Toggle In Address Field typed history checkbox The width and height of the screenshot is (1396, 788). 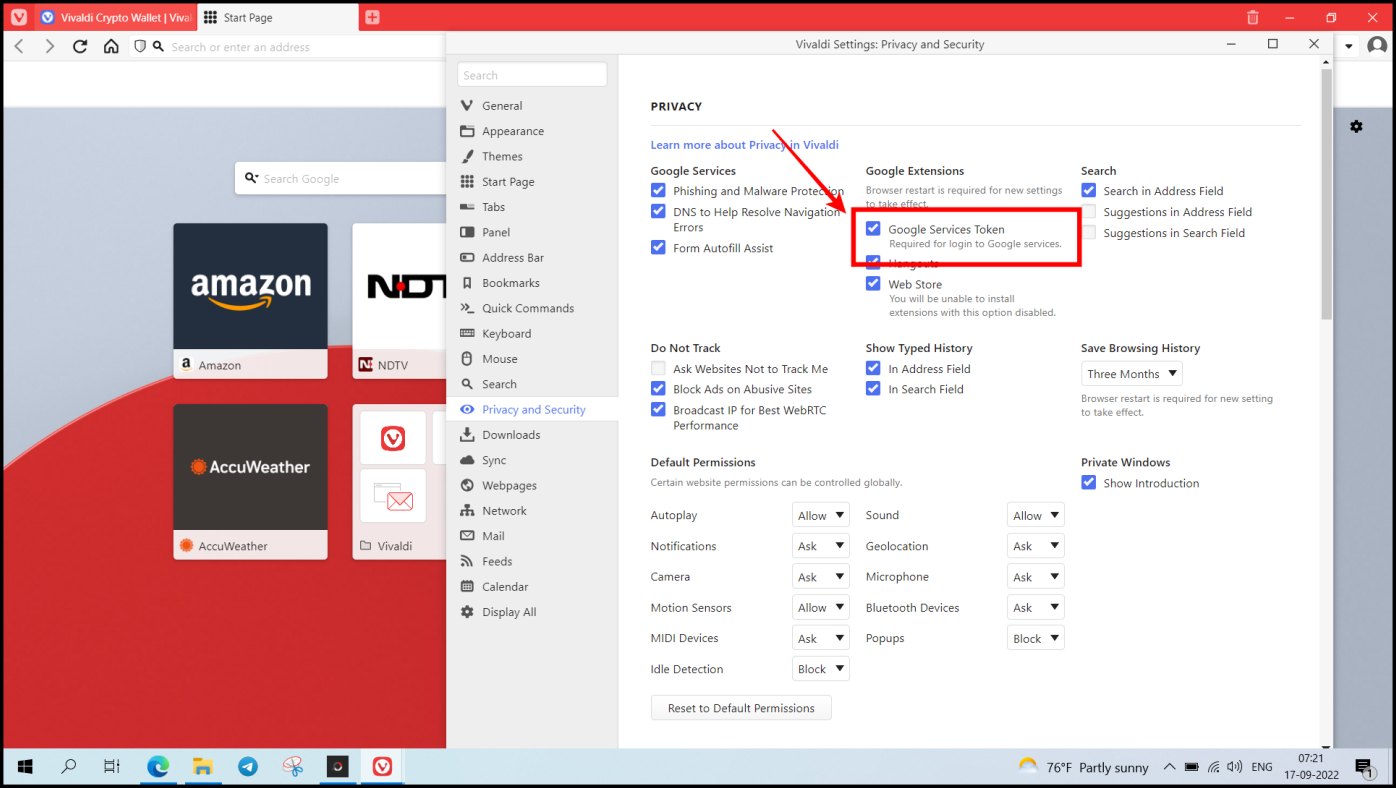[x=873, y=368]
